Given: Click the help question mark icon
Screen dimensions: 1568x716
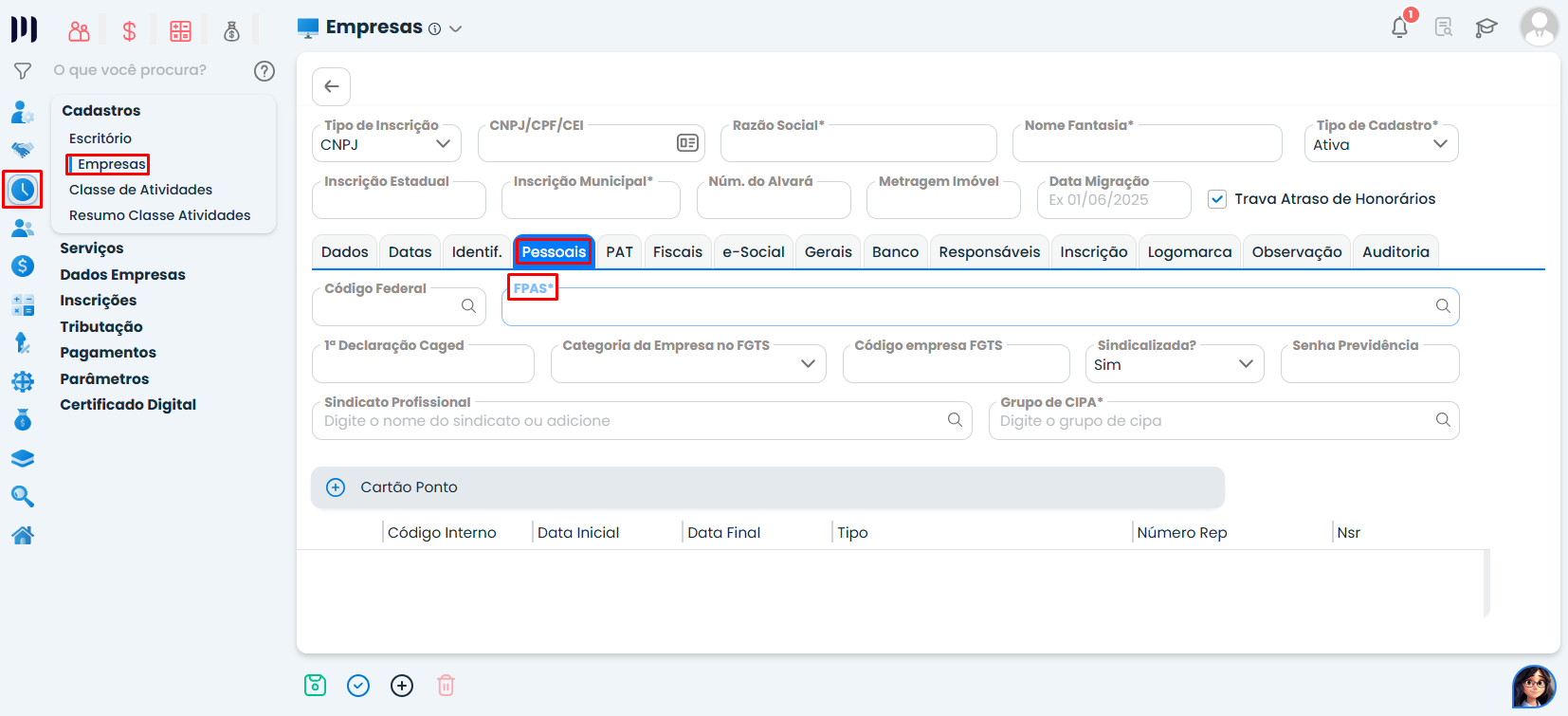Looking at the screenshot, I should (264, 71).
